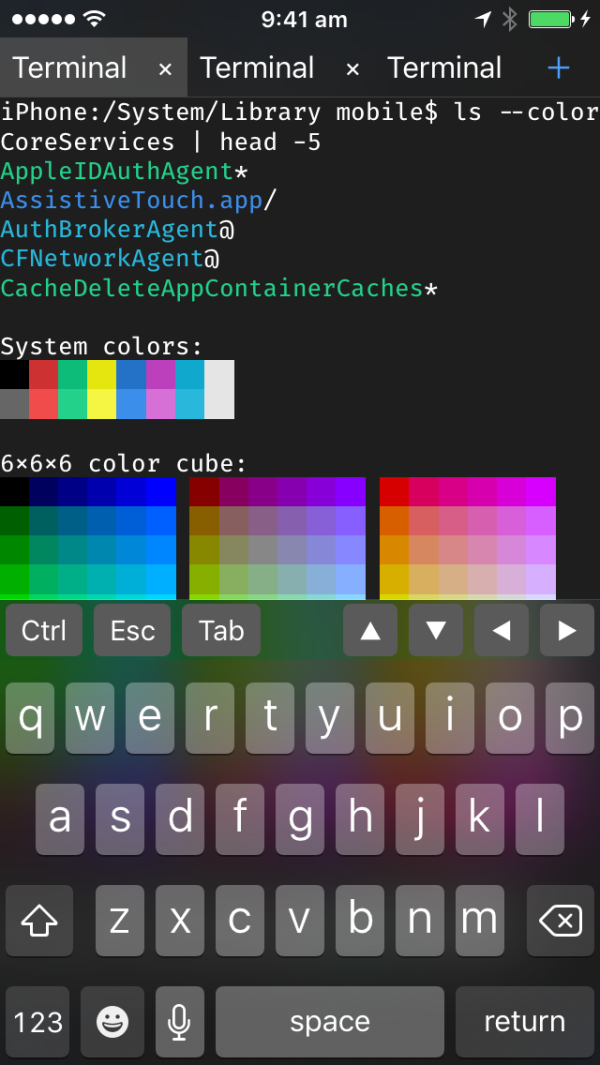The height and width of the screenshot is (1065, 600).
Task: Hit the return key
Action: (524, 1021)
